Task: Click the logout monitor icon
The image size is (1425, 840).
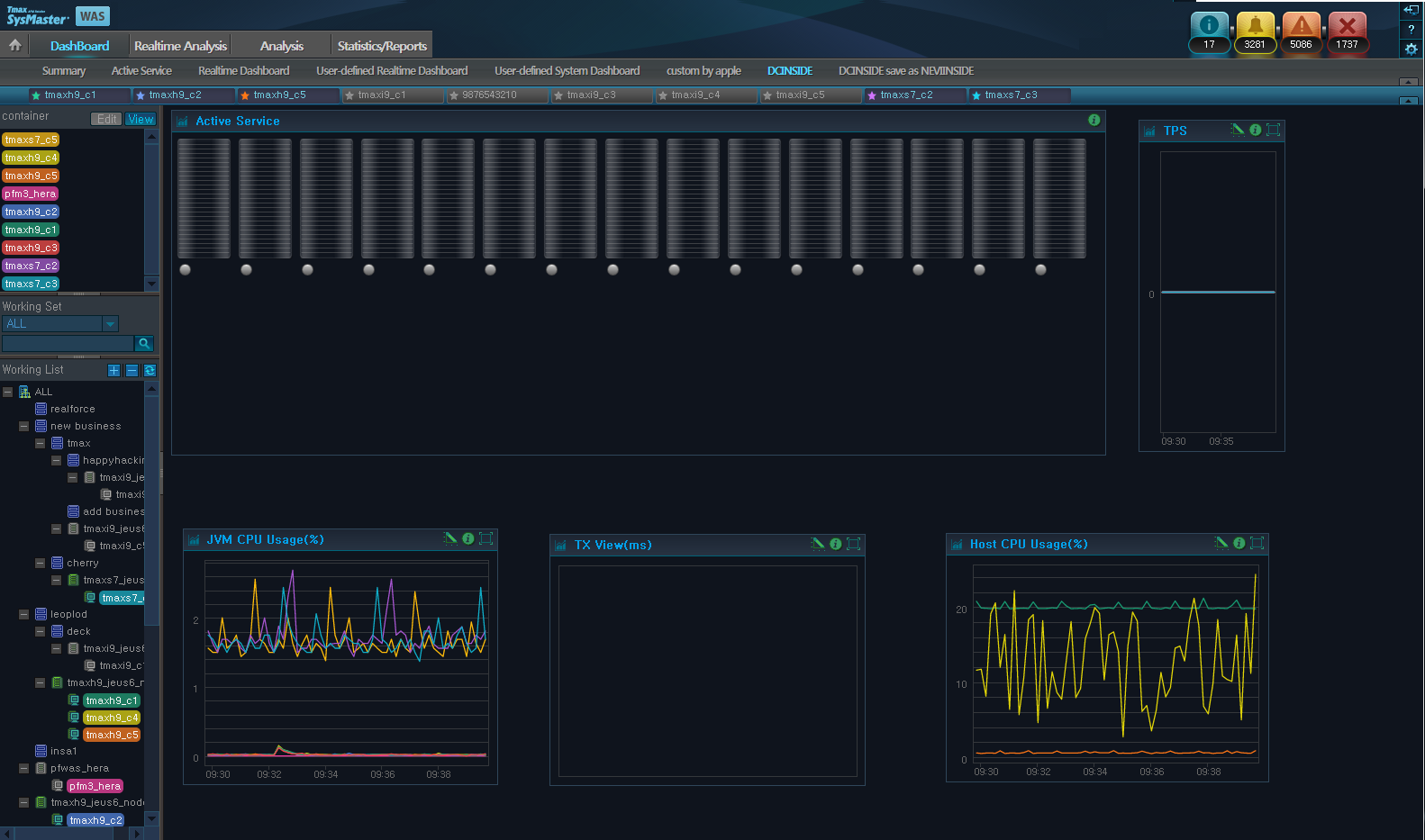Action: 1411,10
